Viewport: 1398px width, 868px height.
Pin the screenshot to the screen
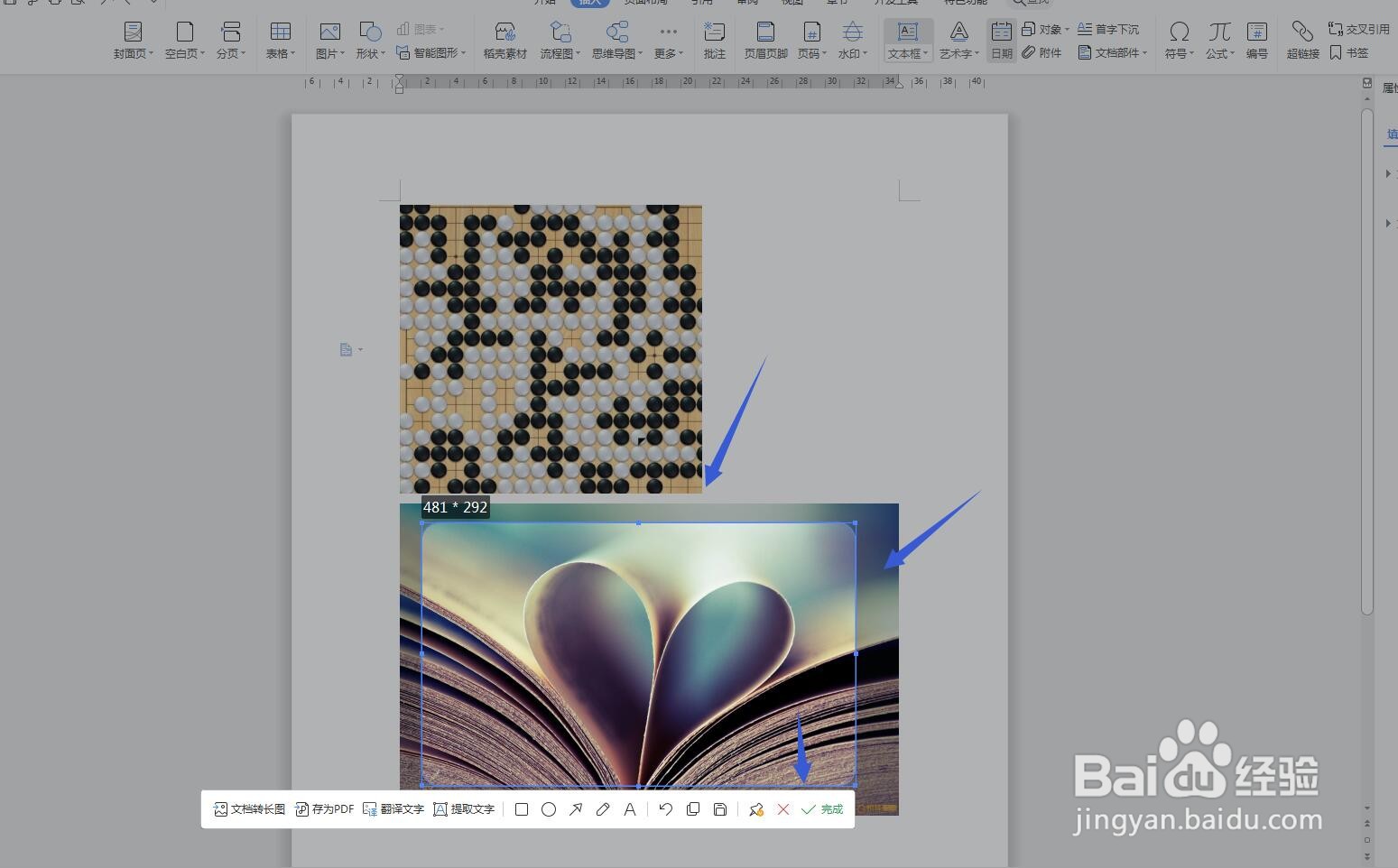(x=756, y=809)
